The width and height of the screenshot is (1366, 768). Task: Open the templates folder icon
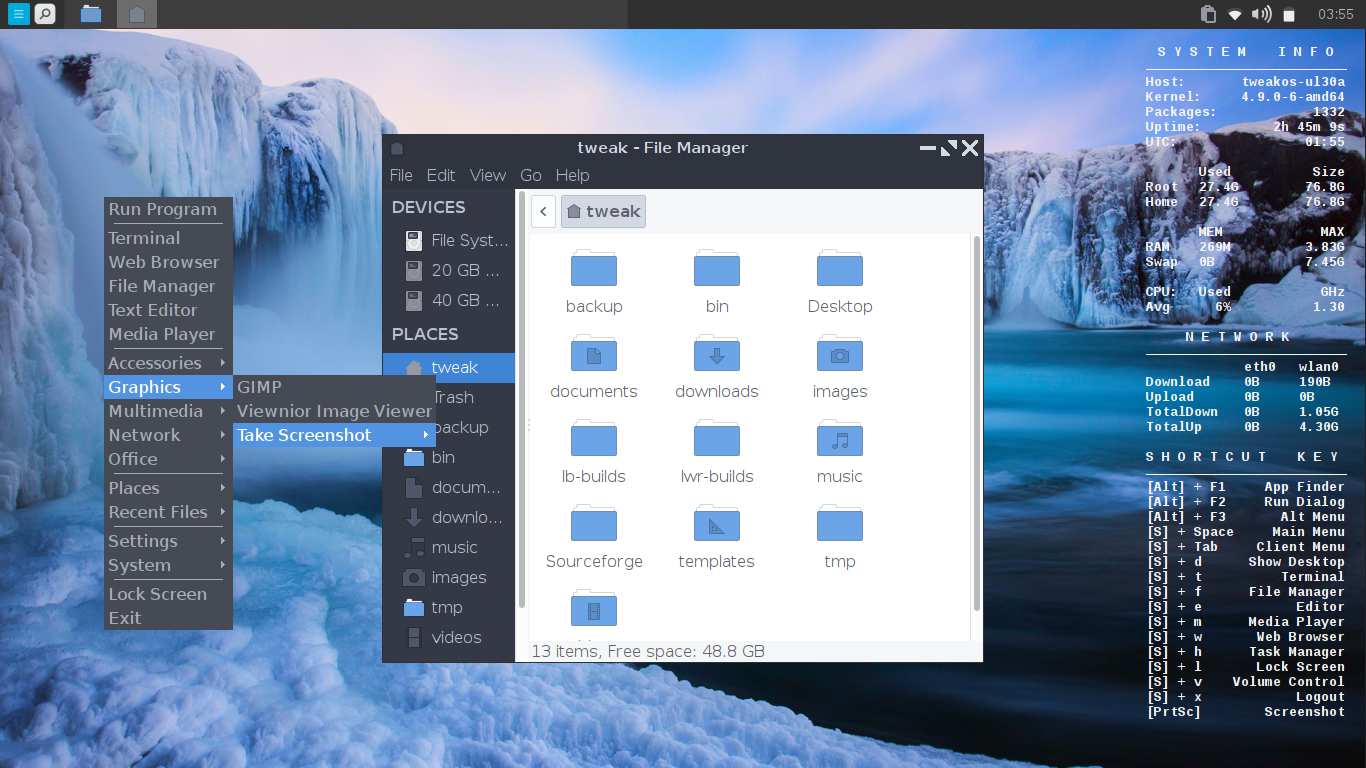click(x=716, y=525)
